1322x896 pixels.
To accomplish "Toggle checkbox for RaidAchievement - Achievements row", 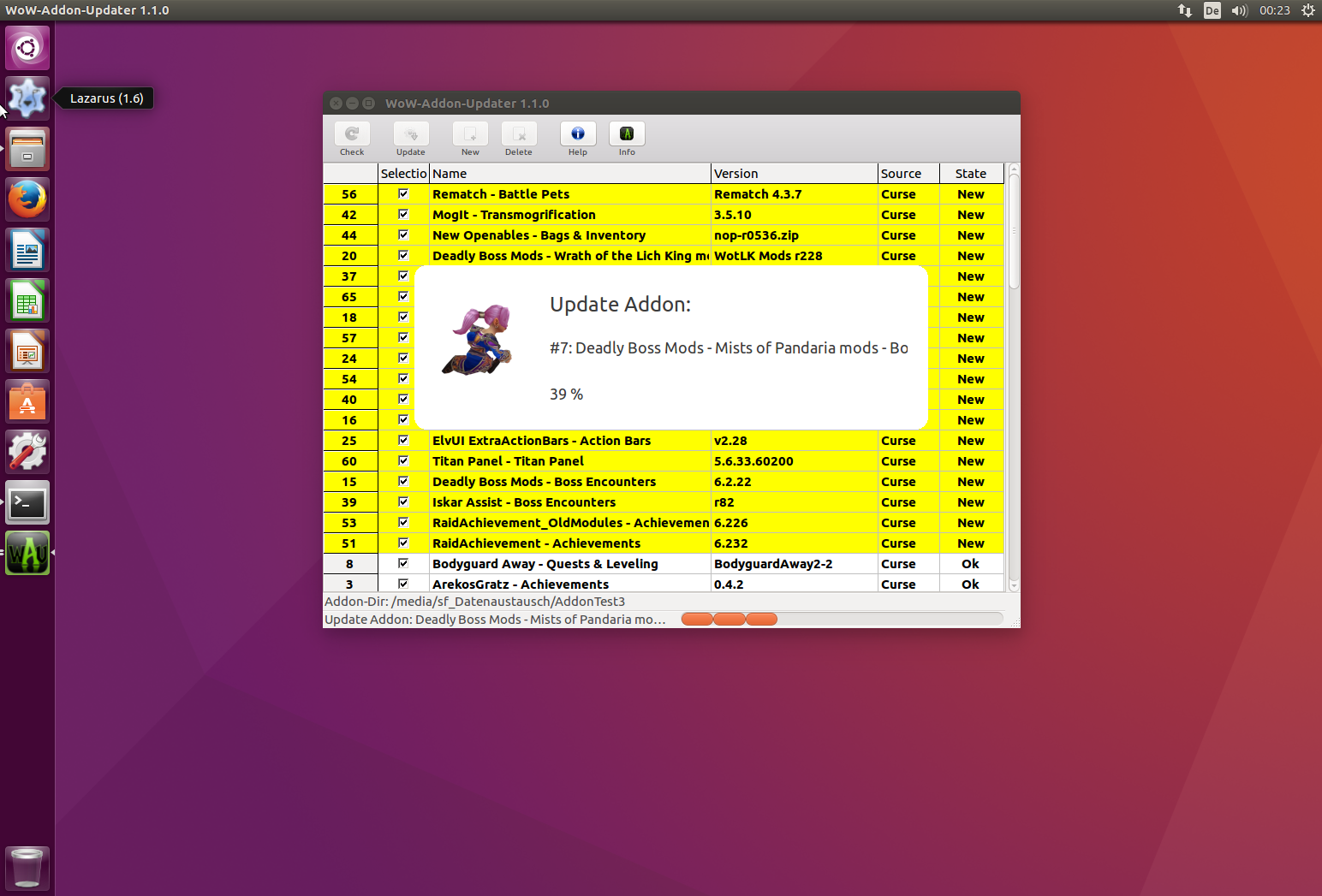I will tap(403, 543).
